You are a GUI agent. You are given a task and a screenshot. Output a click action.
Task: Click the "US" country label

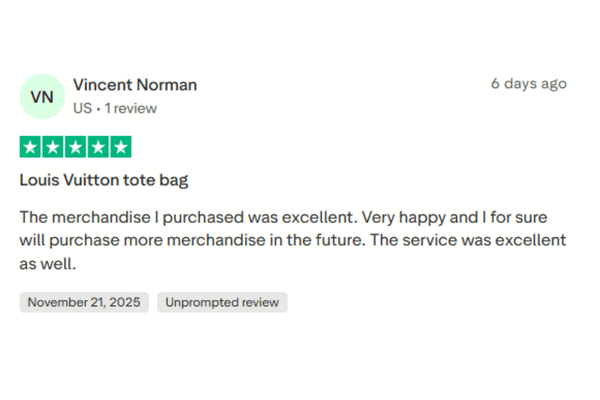(x=83, y=108)
